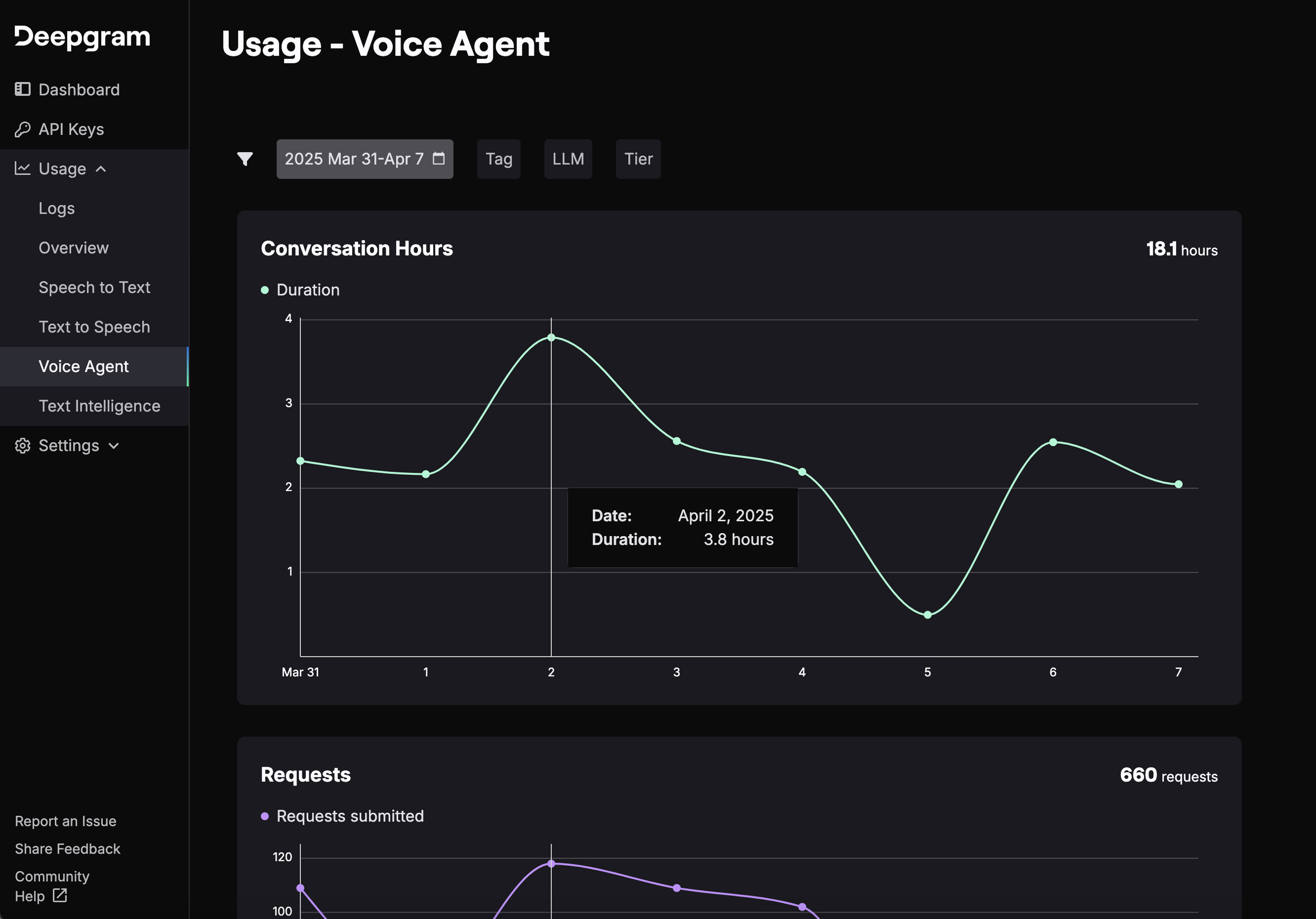
Task: Click the Report an Issue link
Action: click(65, 821)
